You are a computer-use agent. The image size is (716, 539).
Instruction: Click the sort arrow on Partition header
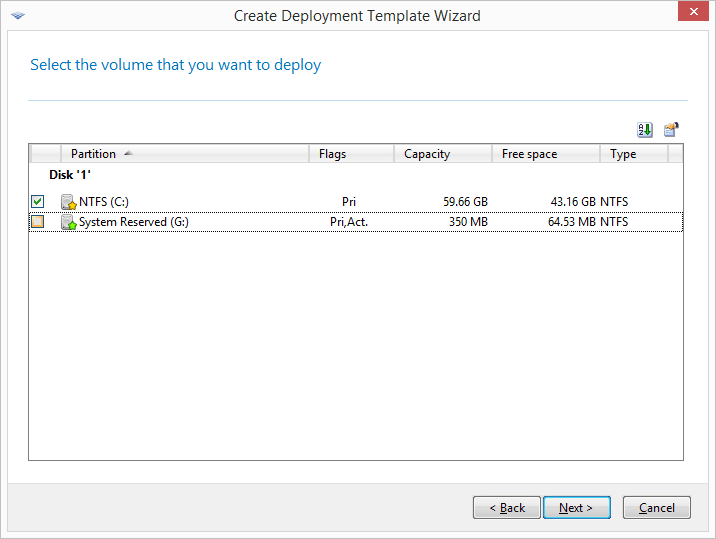point(128,153)
